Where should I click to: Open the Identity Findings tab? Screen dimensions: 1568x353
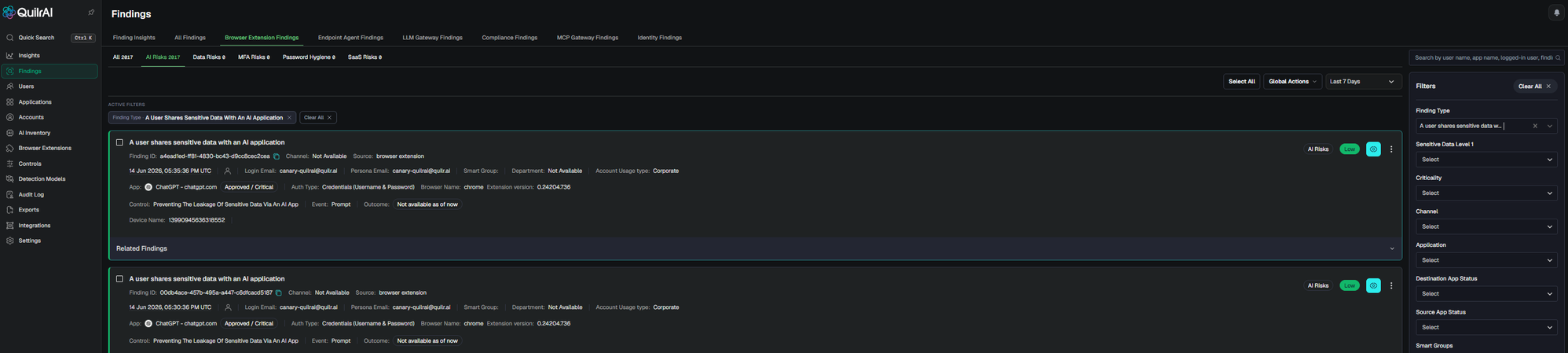click(x=660, y=38)
